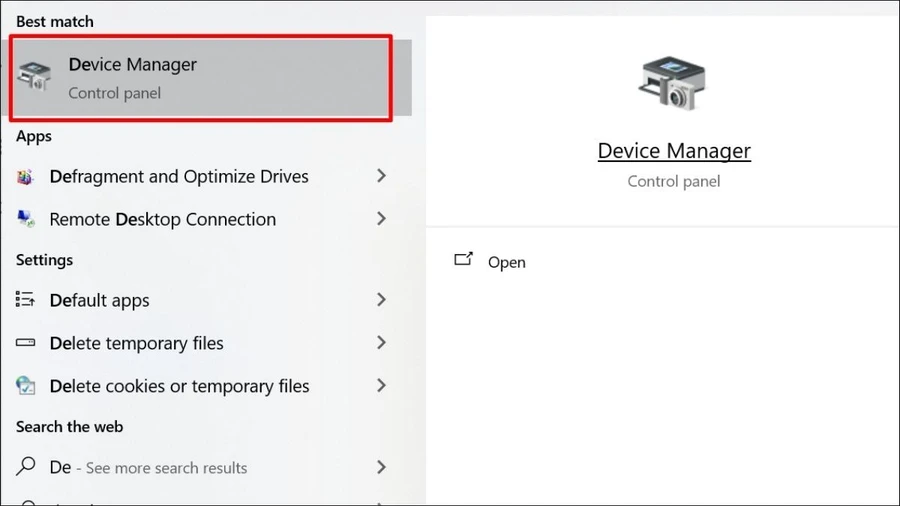Click the Best match header
Viewport: 900px width, 506px height.
point(55,22)
